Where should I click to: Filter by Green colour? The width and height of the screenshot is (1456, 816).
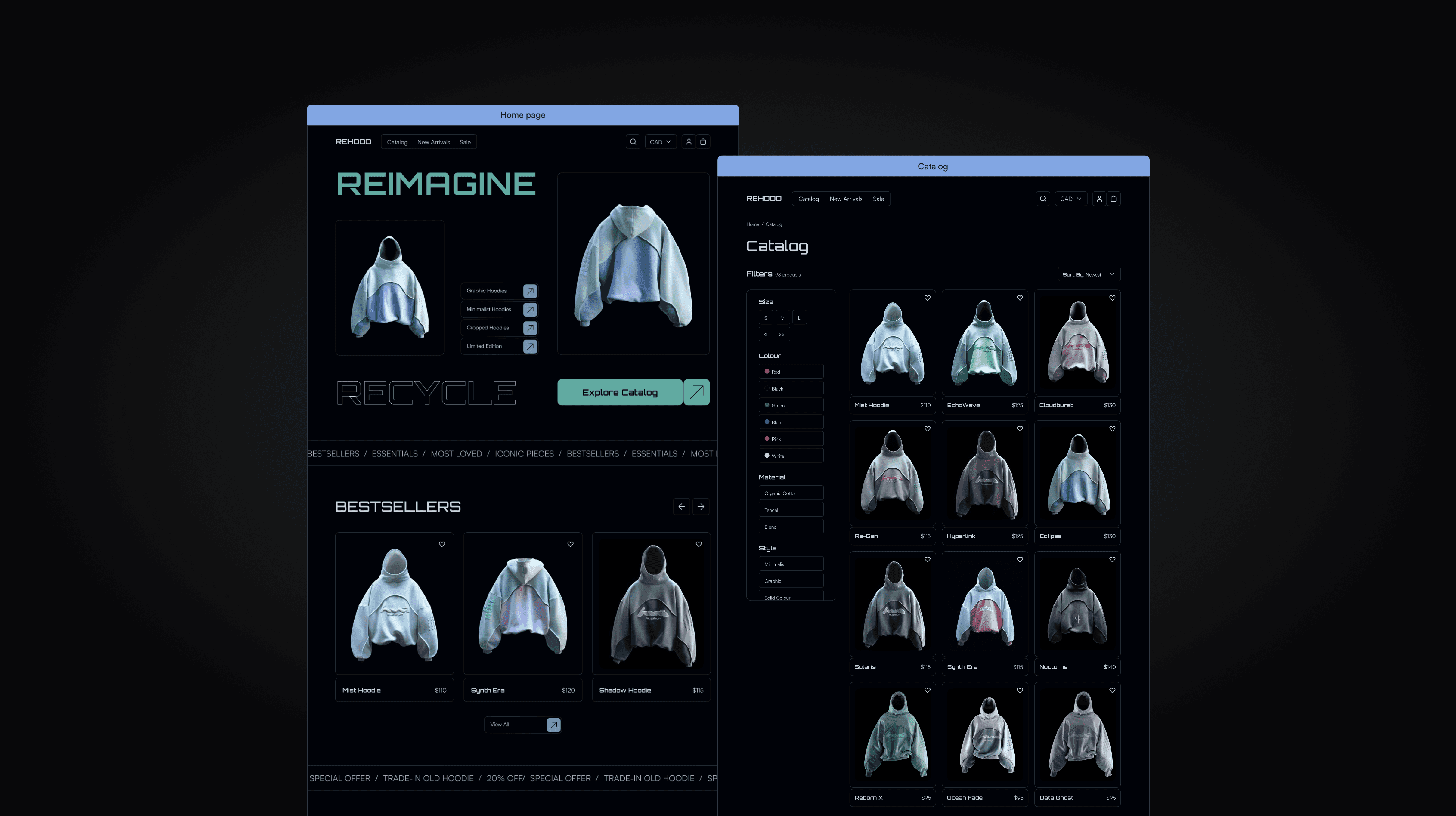tap(791, 406)
